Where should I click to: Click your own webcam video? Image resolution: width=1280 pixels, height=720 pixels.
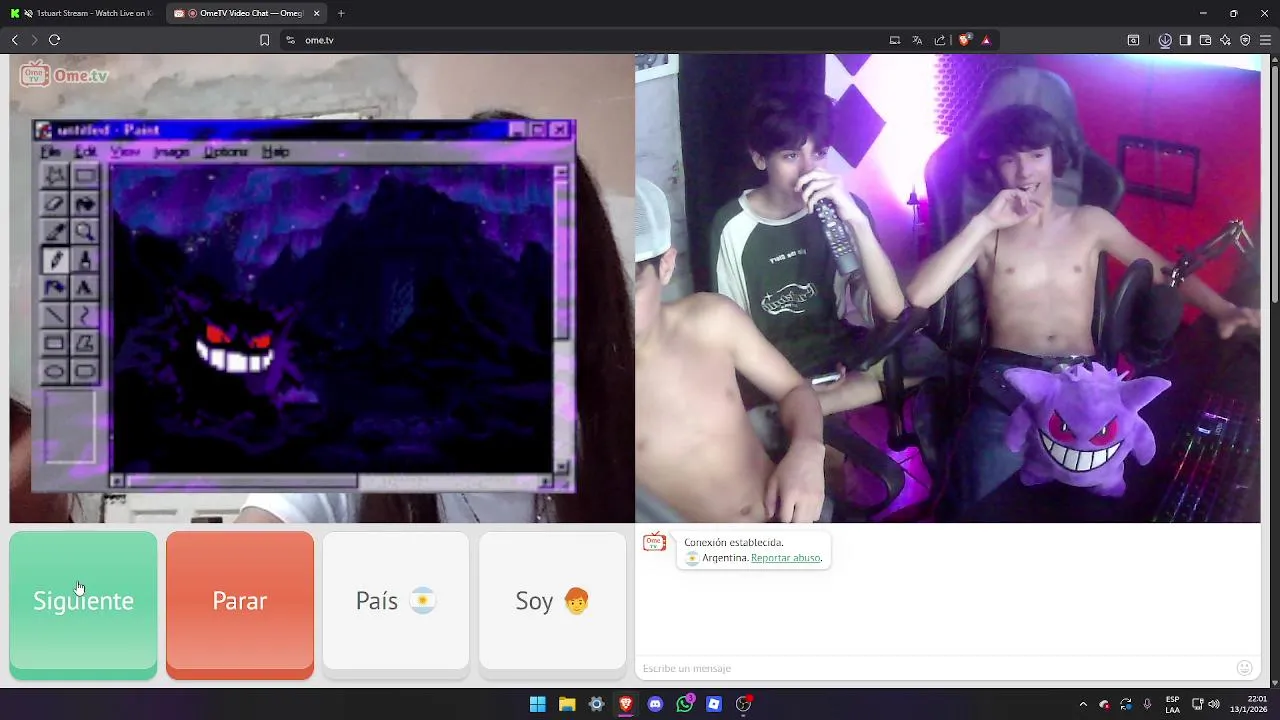948,289
